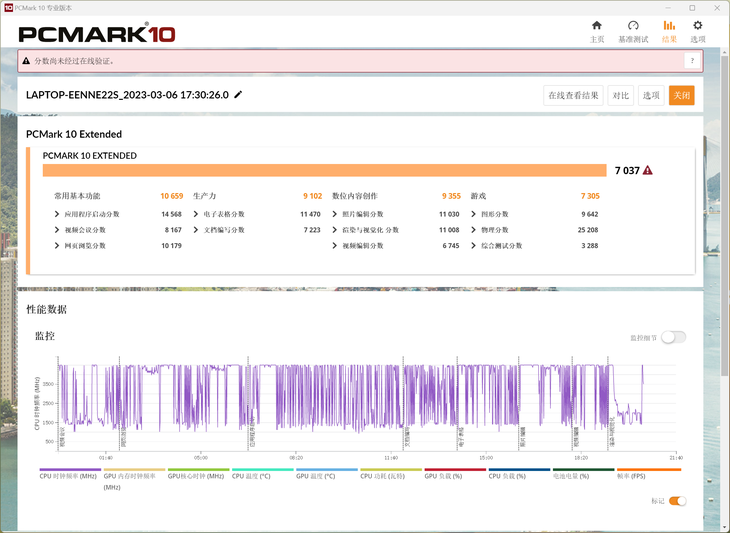This screenshot has width=730, height=533.
Task: Toggle GPU 内存时钟频率 legend swatch
Action: click(134, 470)
